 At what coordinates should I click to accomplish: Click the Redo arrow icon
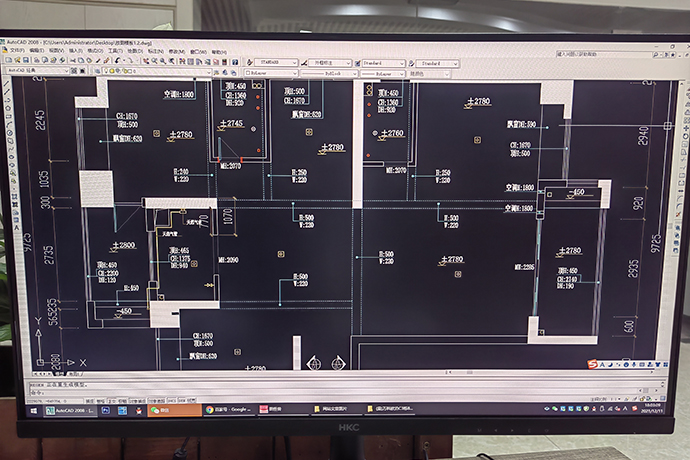[x=130, y=60]
